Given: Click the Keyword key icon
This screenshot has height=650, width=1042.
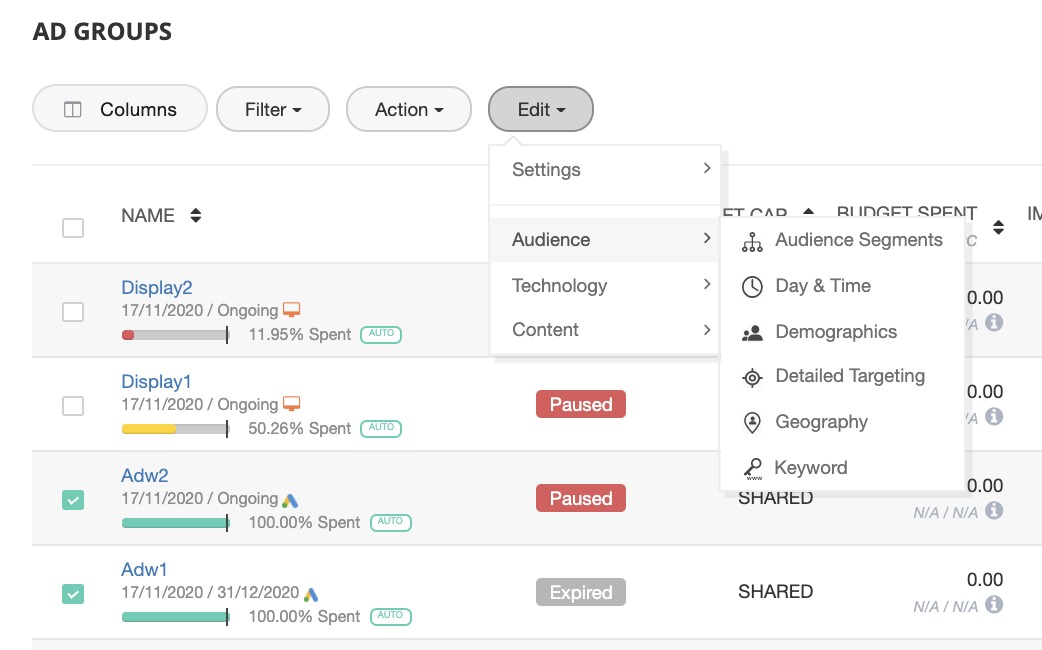Looking at the screenshot, I should coord(752,468).
